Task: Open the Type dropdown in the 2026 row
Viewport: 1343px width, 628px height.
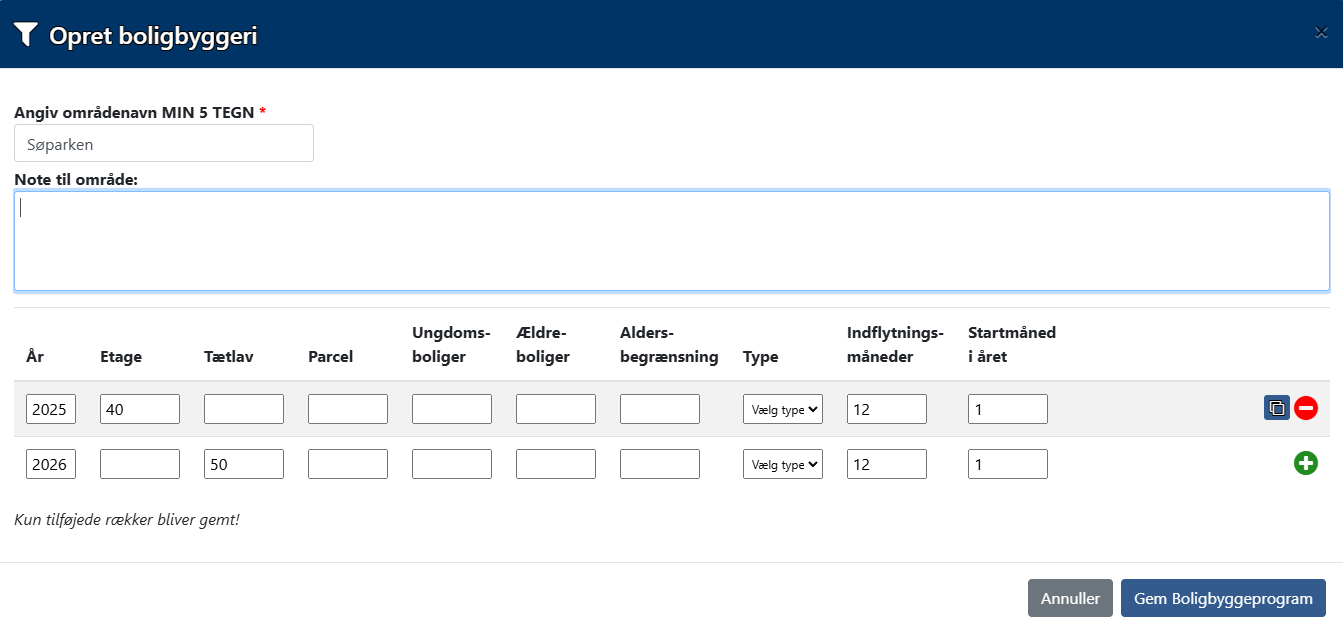Action: (x=783, y=464)
